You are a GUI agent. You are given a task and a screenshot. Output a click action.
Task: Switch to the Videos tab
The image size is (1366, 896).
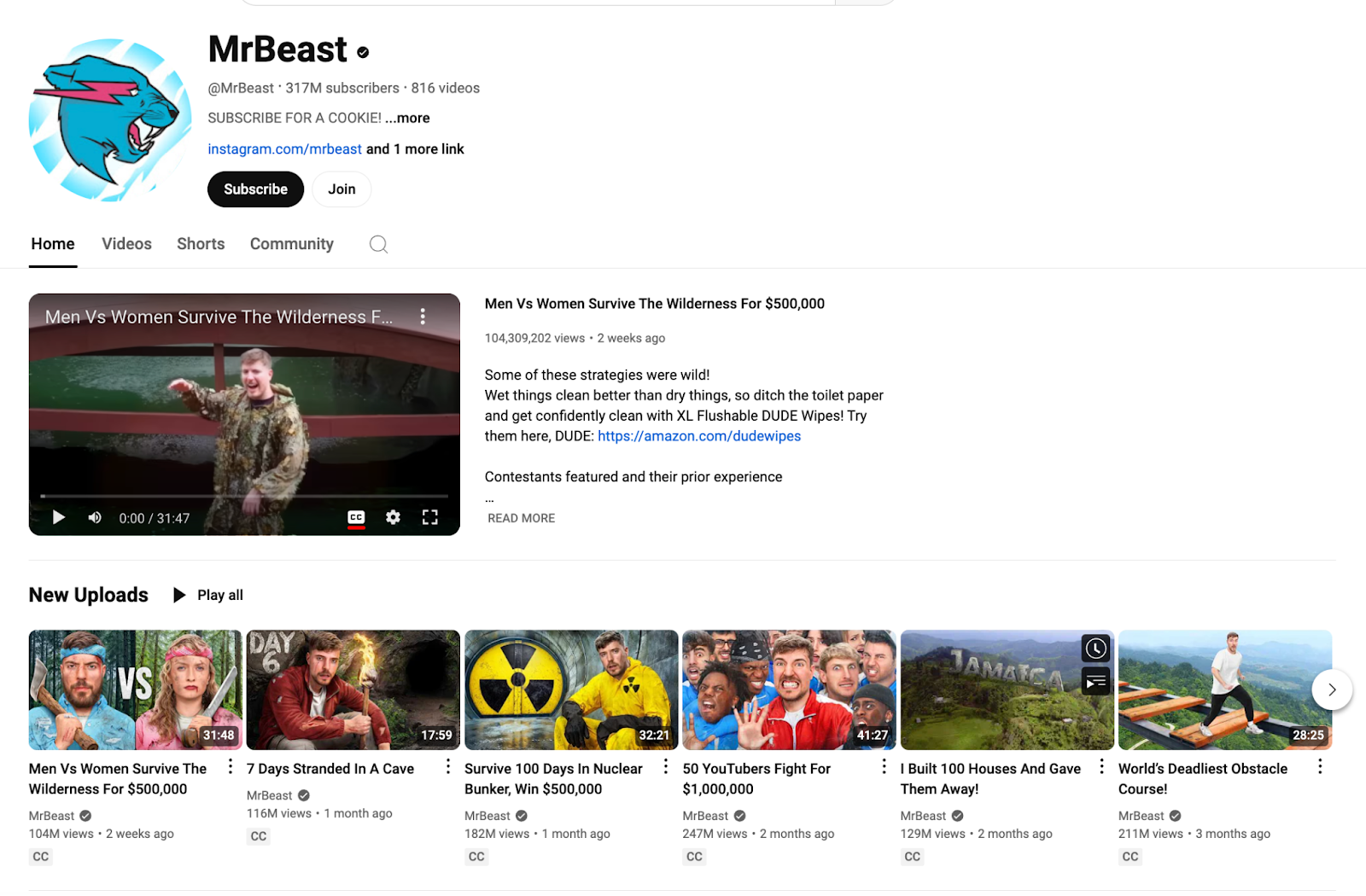[x=126, y=244]
